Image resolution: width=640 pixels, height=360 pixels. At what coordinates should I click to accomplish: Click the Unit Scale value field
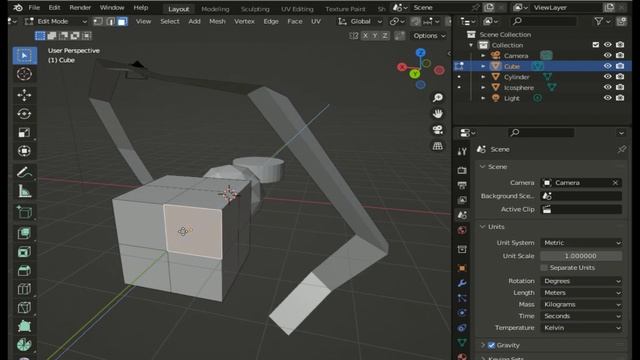[x=581, y=256]
